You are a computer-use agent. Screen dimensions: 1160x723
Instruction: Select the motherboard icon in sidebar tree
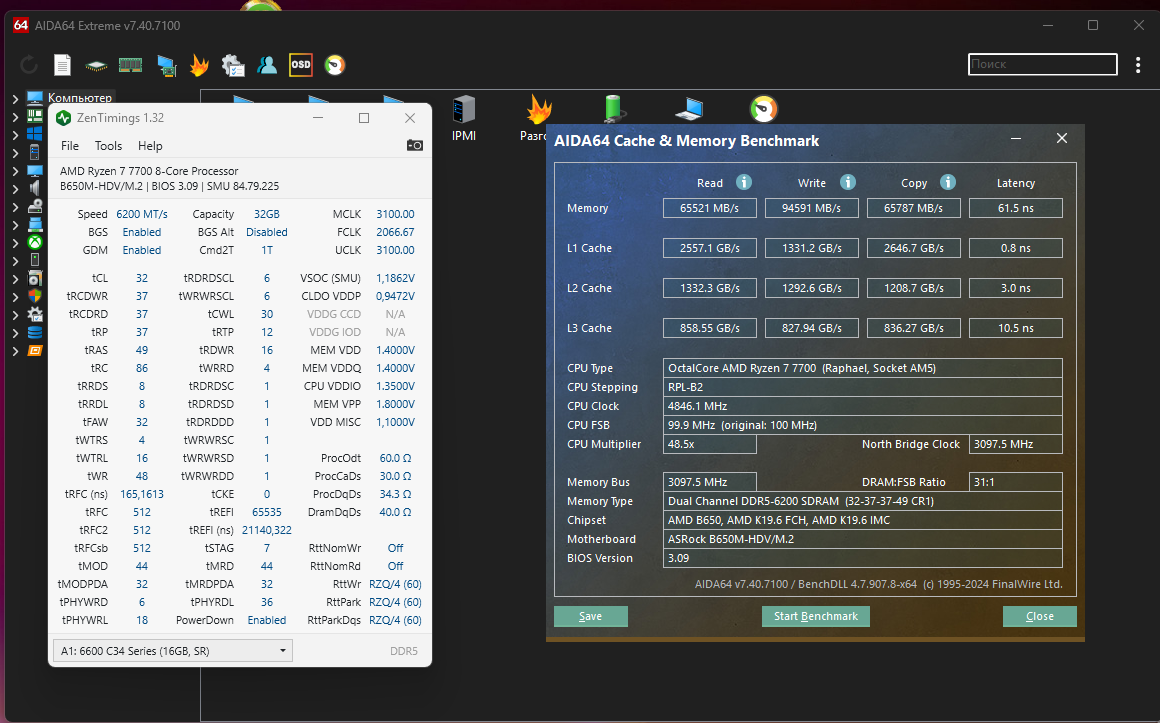click(35, 116)
